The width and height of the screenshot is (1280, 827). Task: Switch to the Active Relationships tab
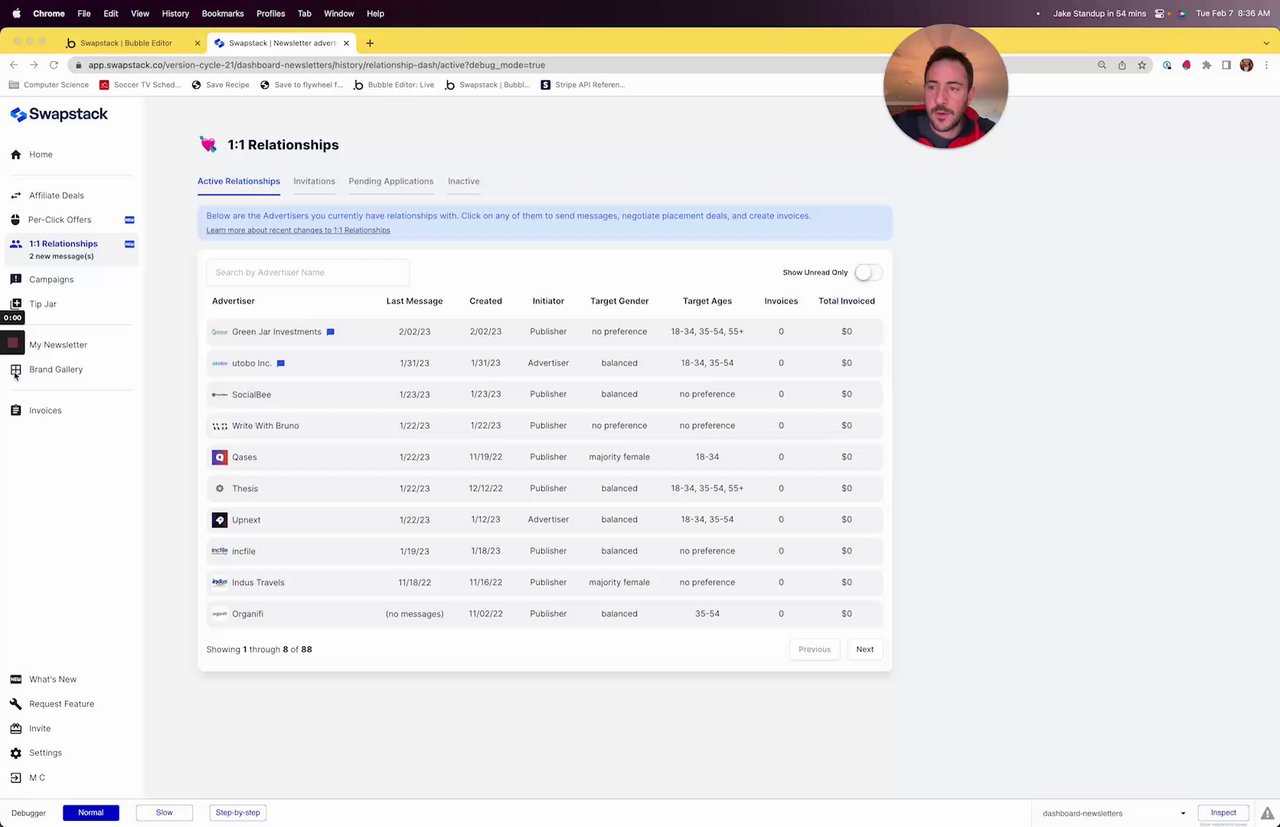(239, 182)
